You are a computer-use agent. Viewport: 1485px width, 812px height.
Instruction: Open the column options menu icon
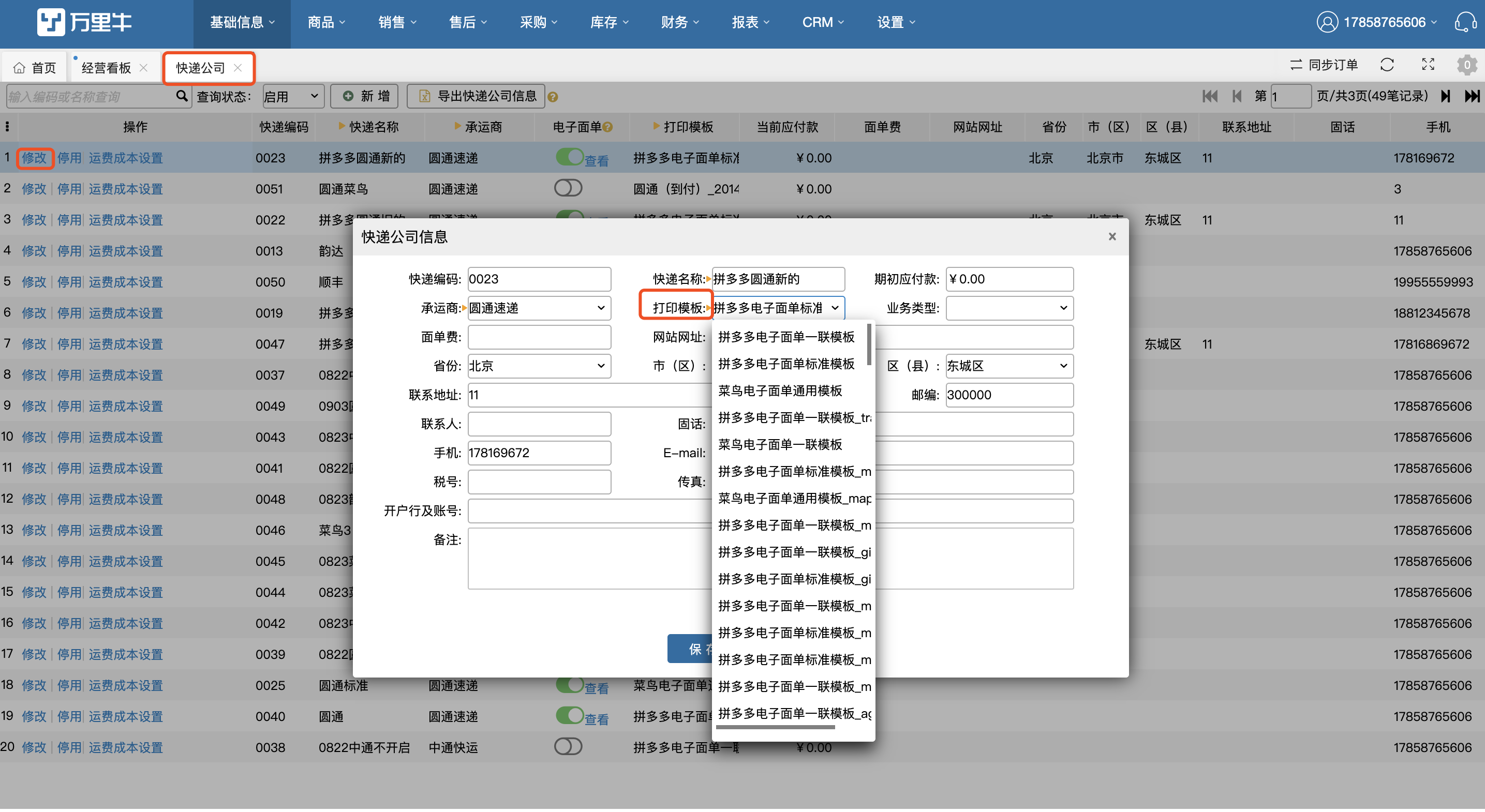[x=7, y=126]
